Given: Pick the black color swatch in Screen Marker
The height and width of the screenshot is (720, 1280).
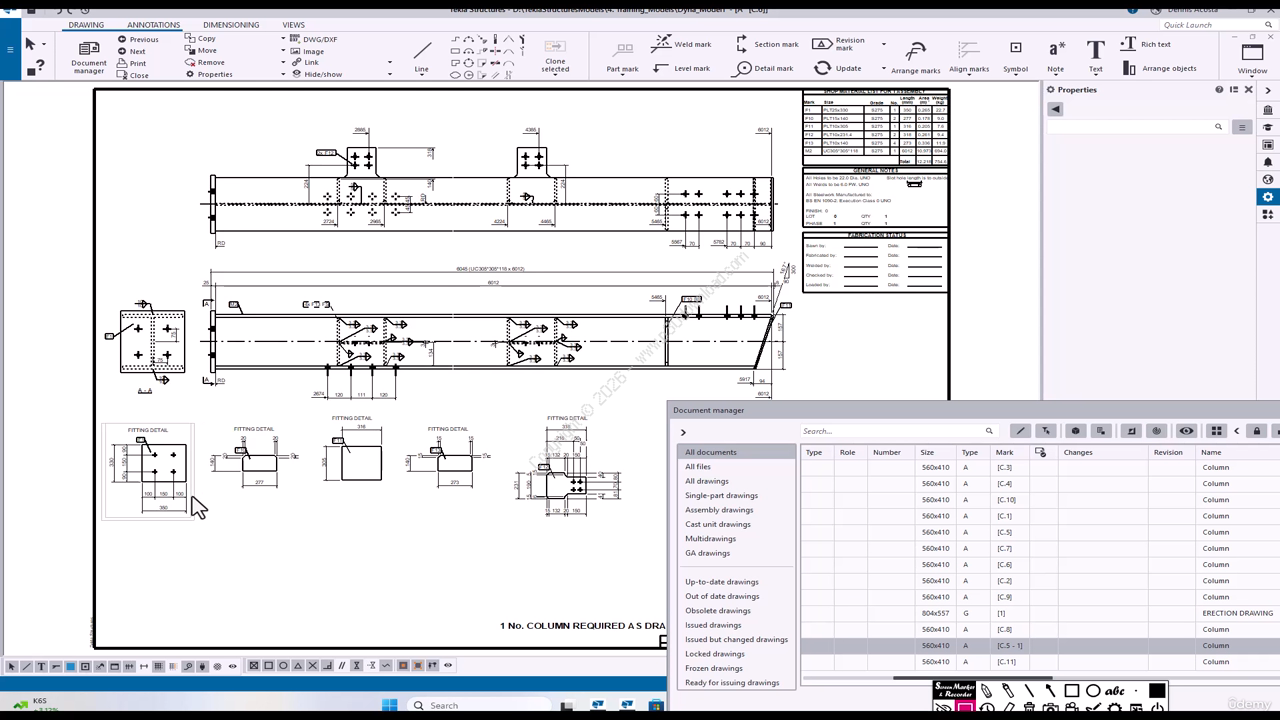Looking at the screenshot, I should pos(1157,690).
